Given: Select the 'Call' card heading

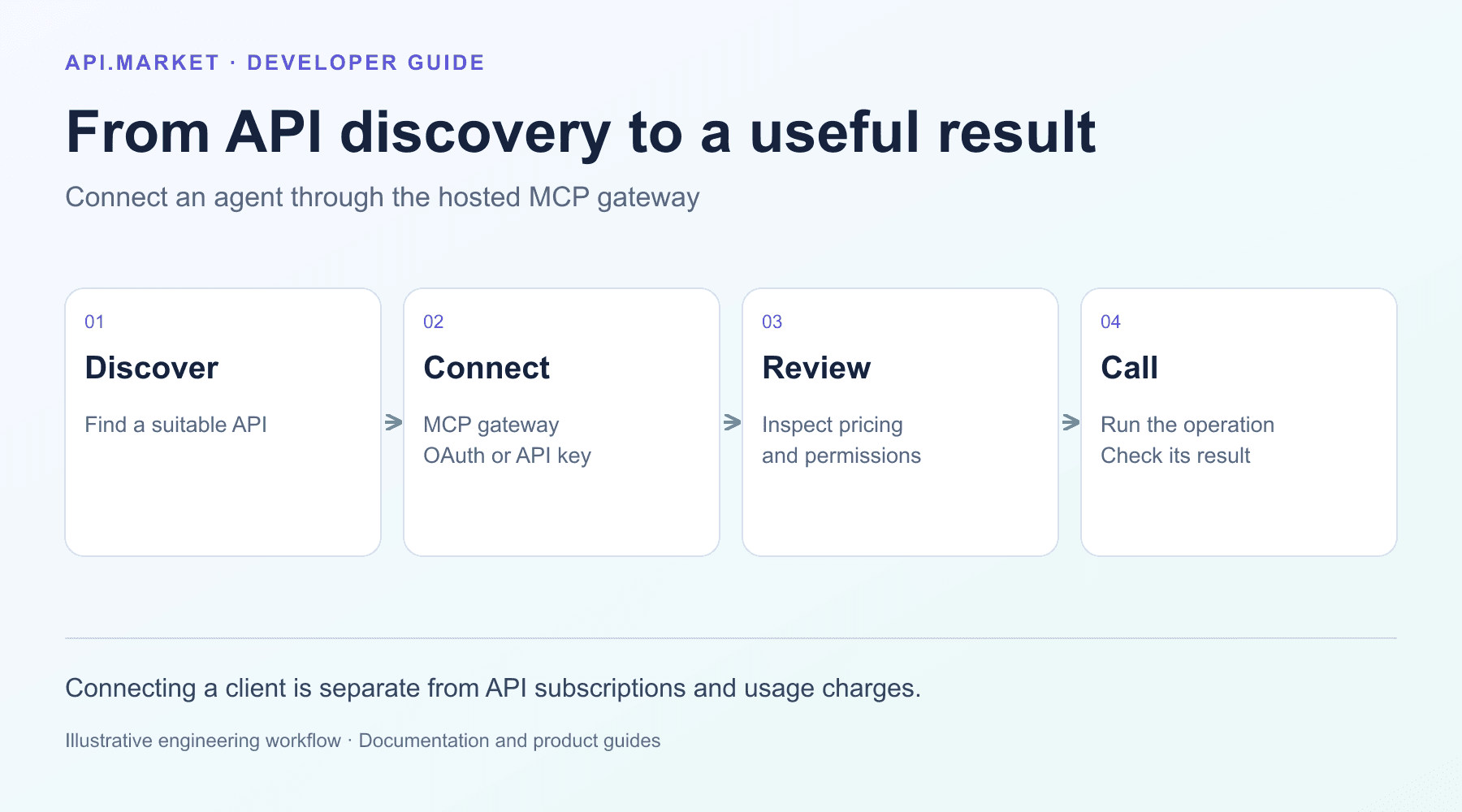Looking at the screenshot, I should pyautogui.click(x=1129, y=368).
